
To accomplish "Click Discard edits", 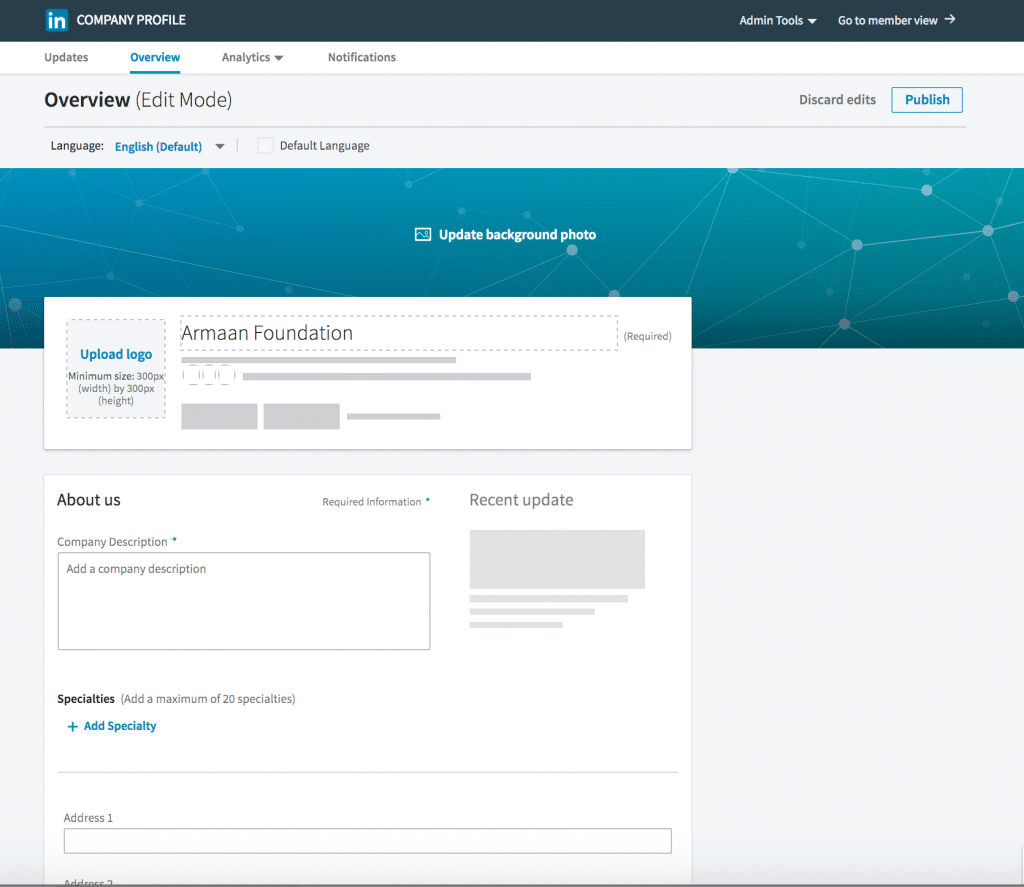I will click(x=837, y=99).
